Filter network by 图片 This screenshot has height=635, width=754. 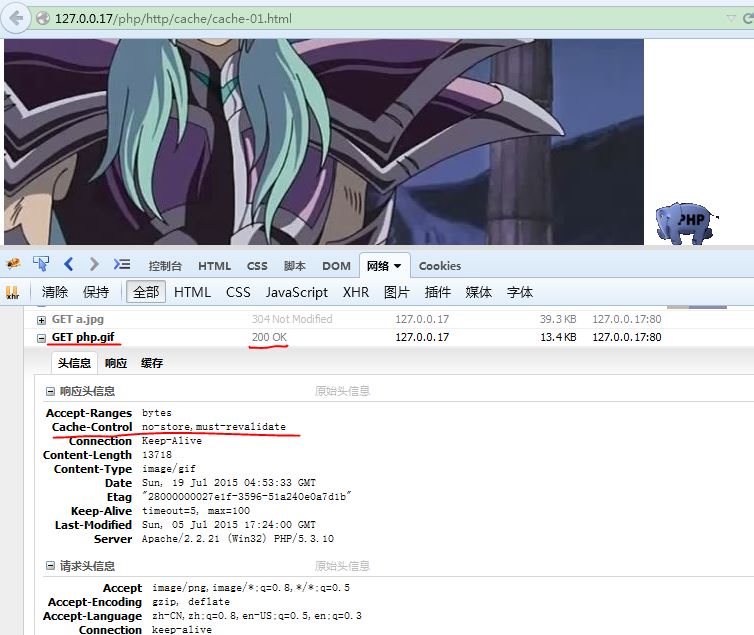pyautogui.click(x=397, y=292)
